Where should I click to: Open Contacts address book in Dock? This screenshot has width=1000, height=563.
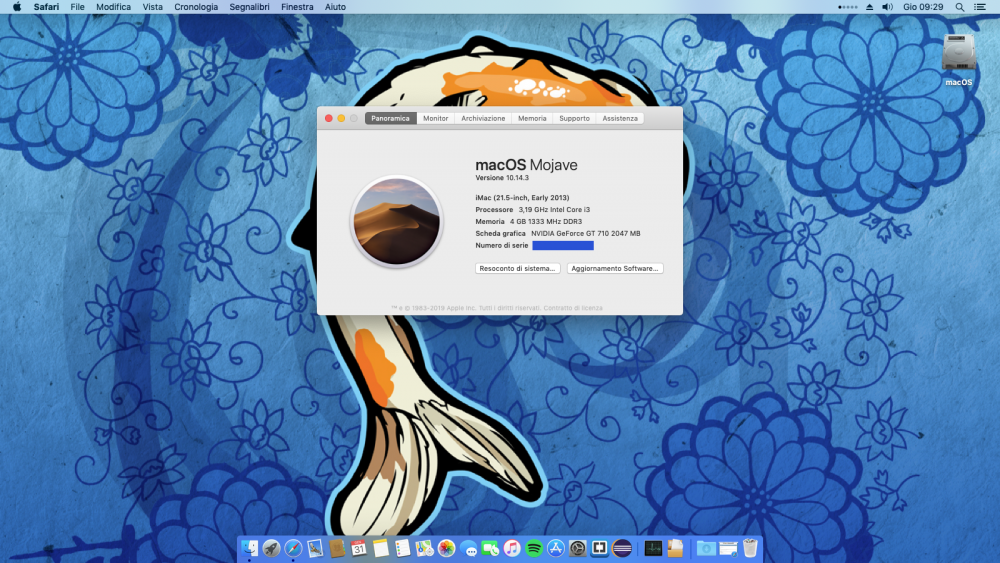click(x=337, y=548)
